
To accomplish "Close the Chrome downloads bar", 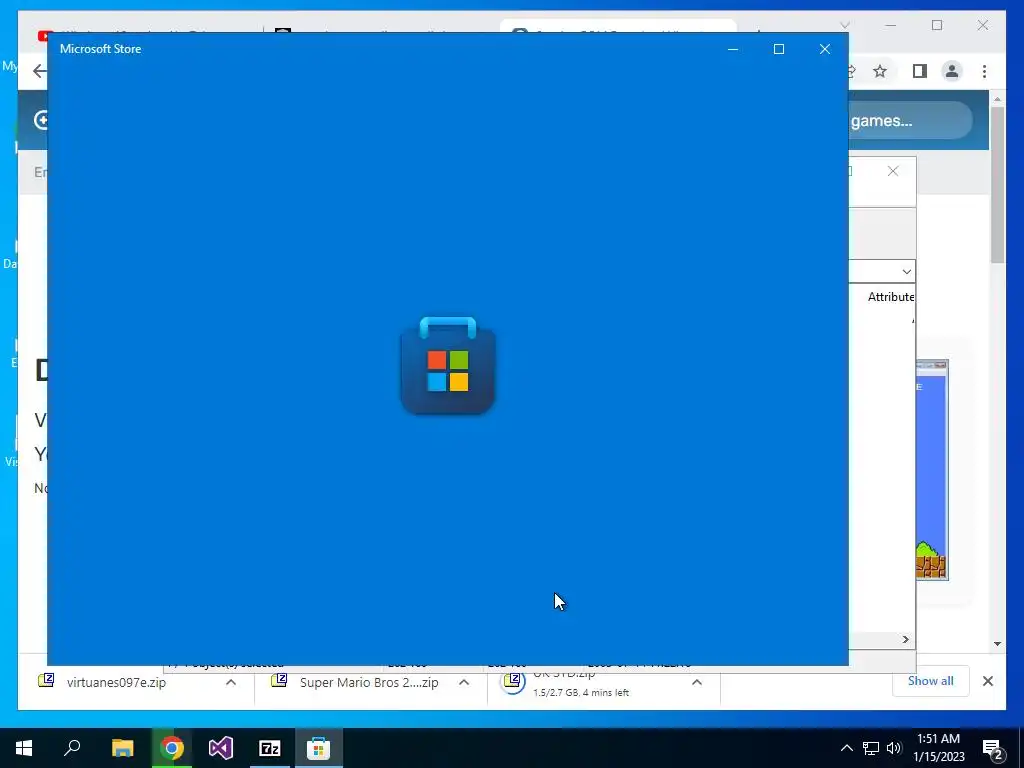I will [x=987, y=681].
